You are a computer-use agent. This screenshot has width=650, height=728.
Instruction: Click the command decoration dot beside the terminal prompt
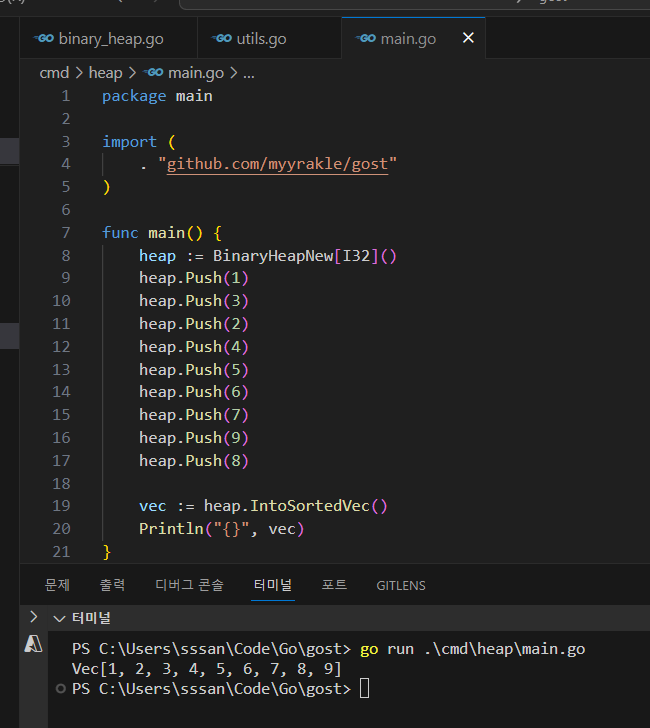click(x=62, y=689)
